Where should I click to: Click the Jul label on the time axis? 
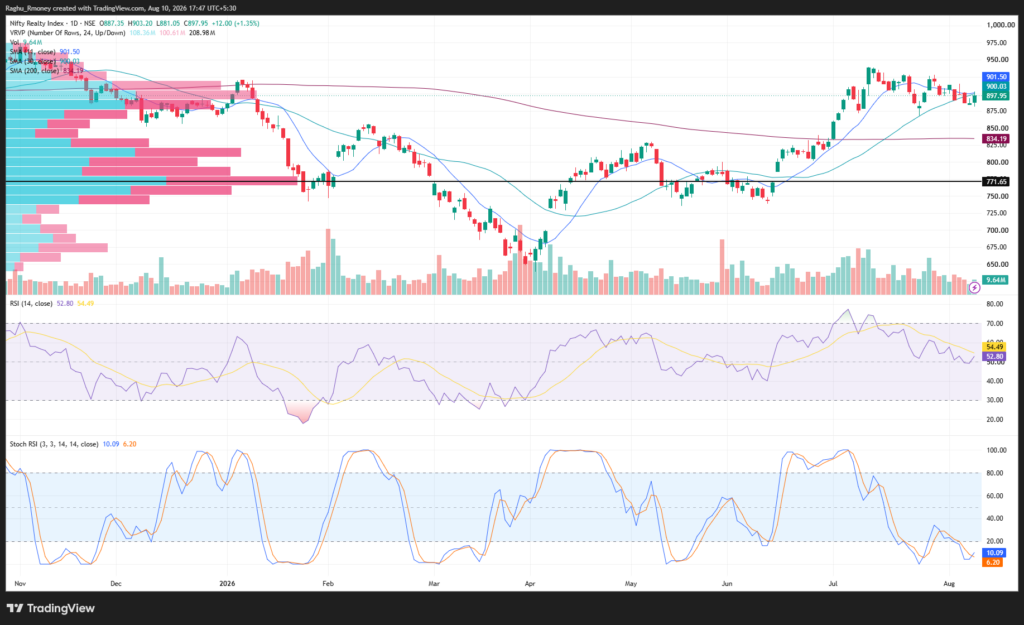pyautogui.click(x=833, y=584)
